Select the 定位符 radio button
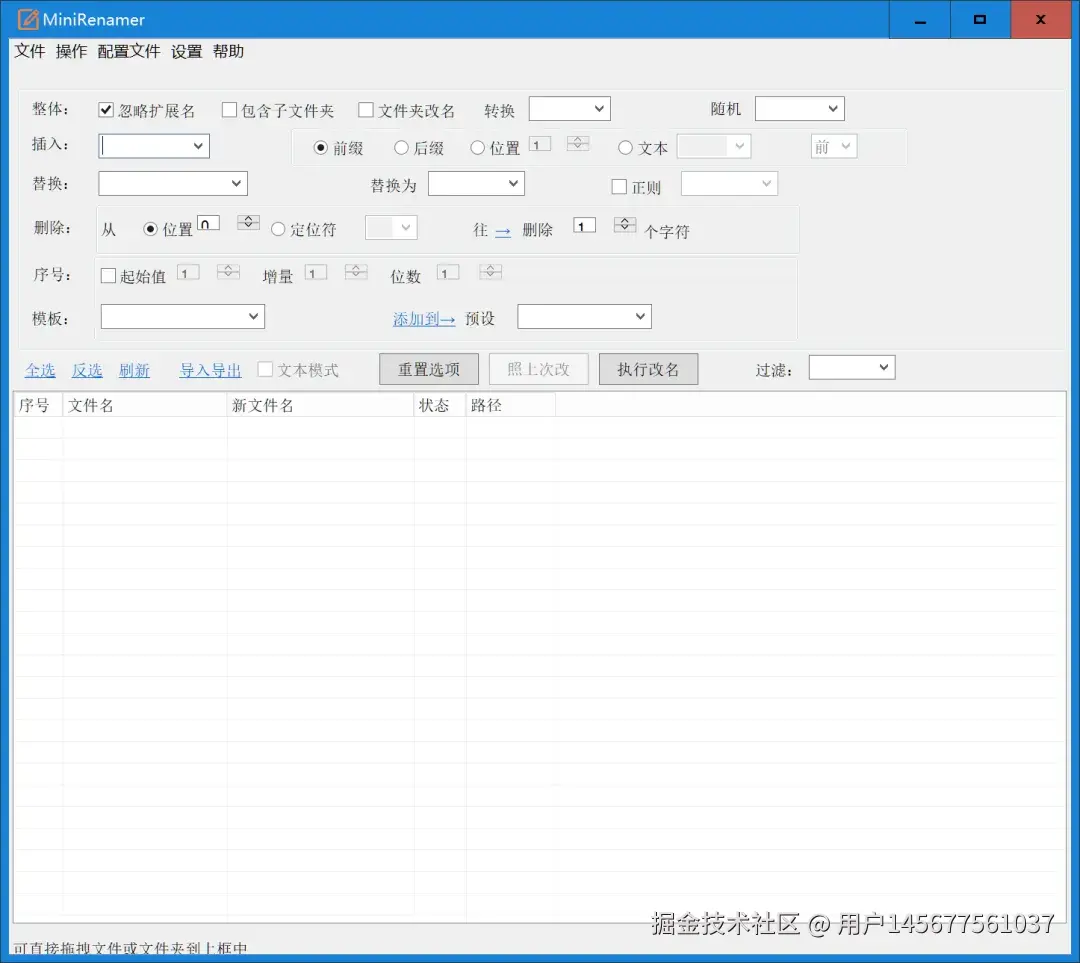 (278, 229)
